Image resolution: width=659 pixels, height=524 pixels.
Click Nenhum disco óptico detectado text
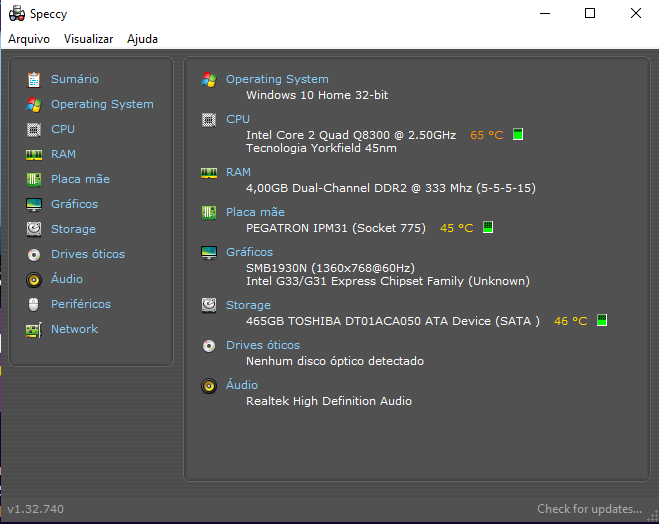coord(335,361)
